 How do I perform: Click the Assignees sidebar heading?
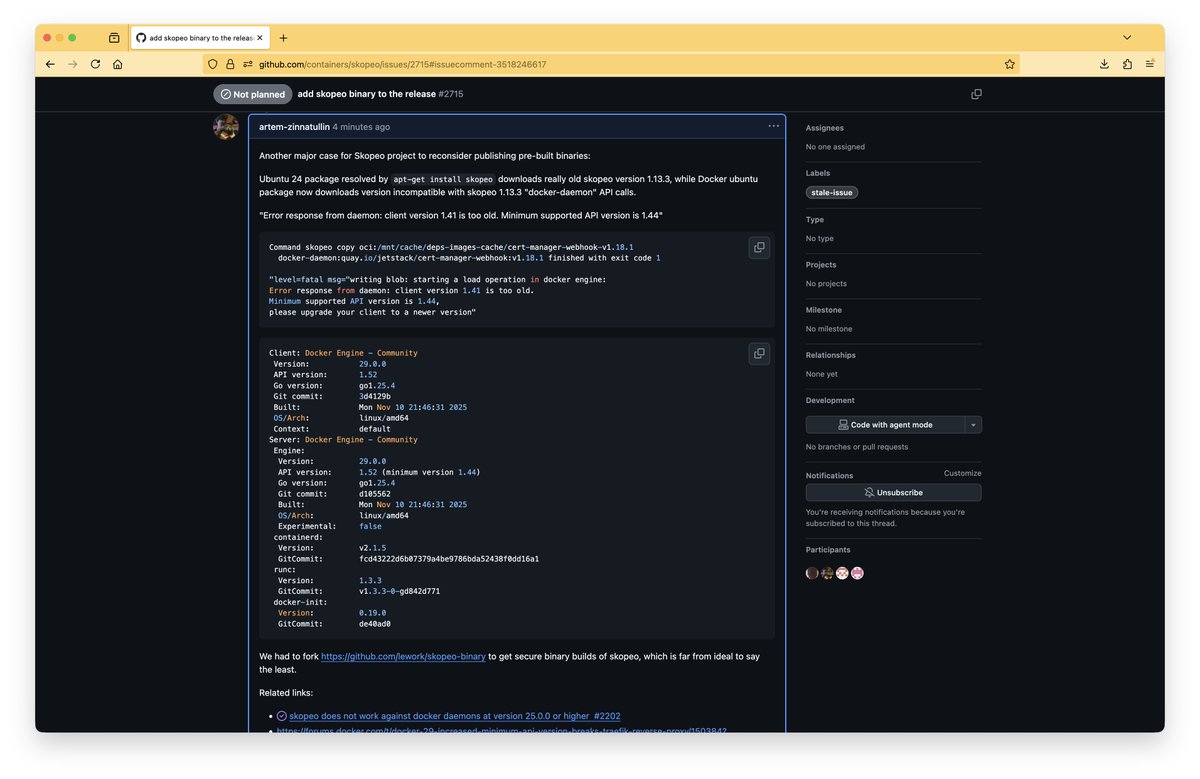coord(825,128)
